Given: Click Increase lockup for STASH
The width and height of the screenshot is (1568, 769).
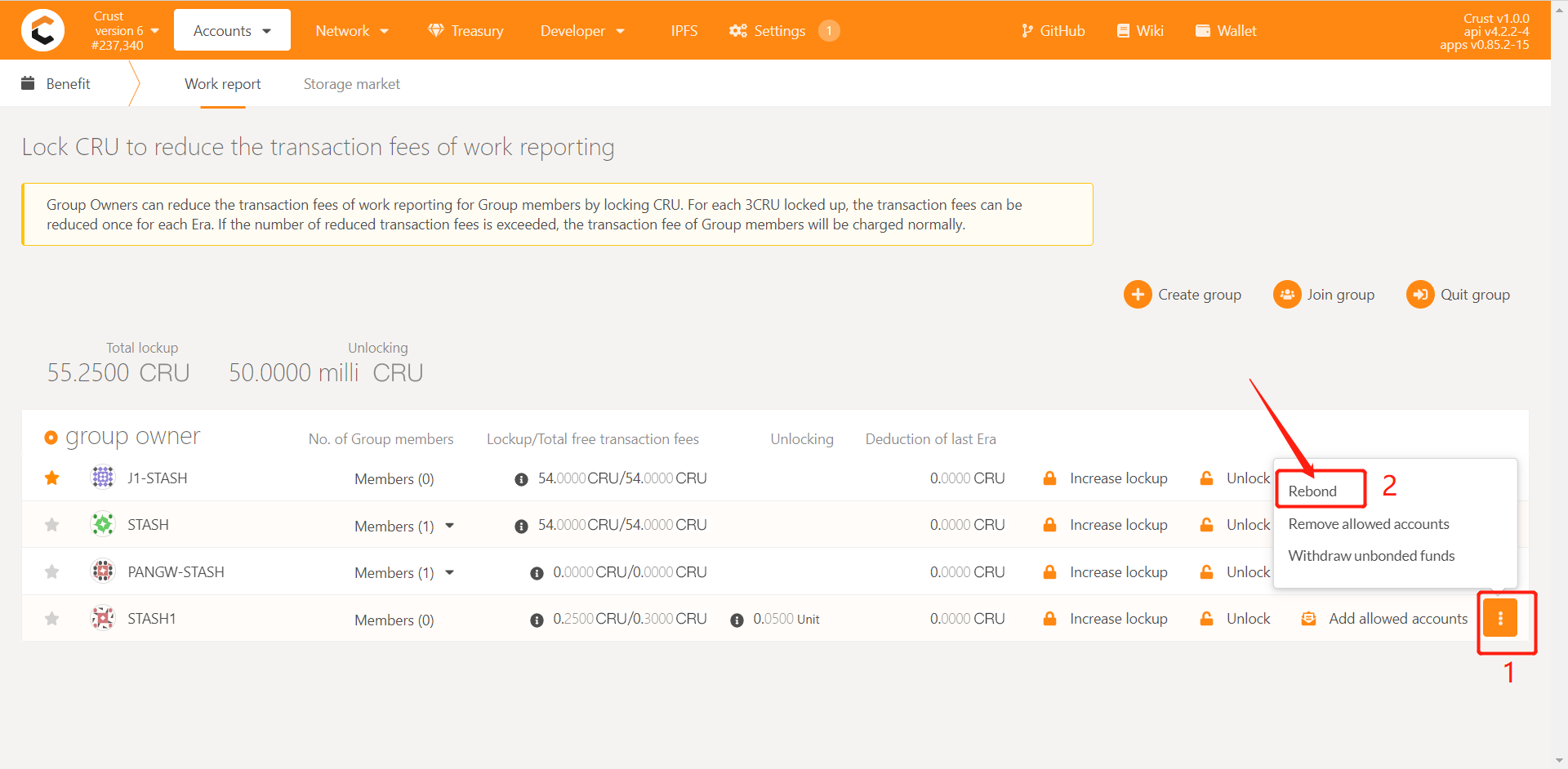Looking at the screenshot, I should [1118, 525].
